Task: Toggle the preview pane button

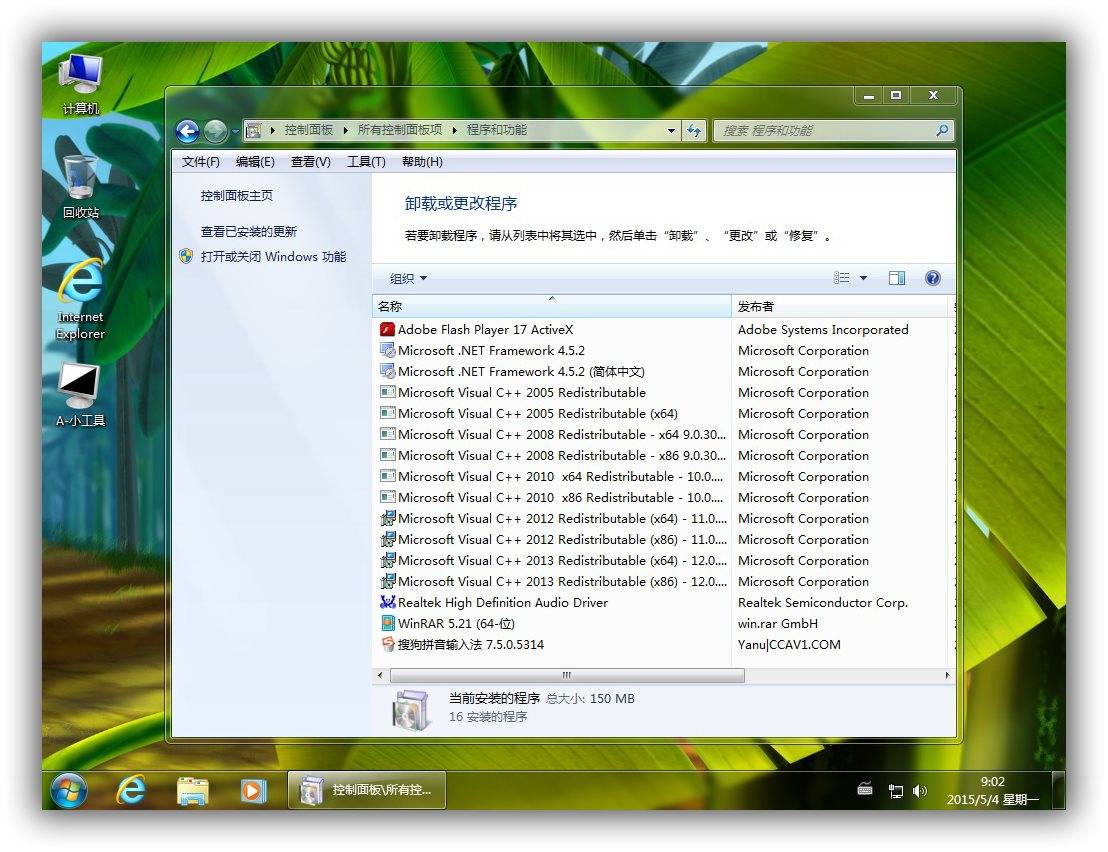Action: (897, 278)
